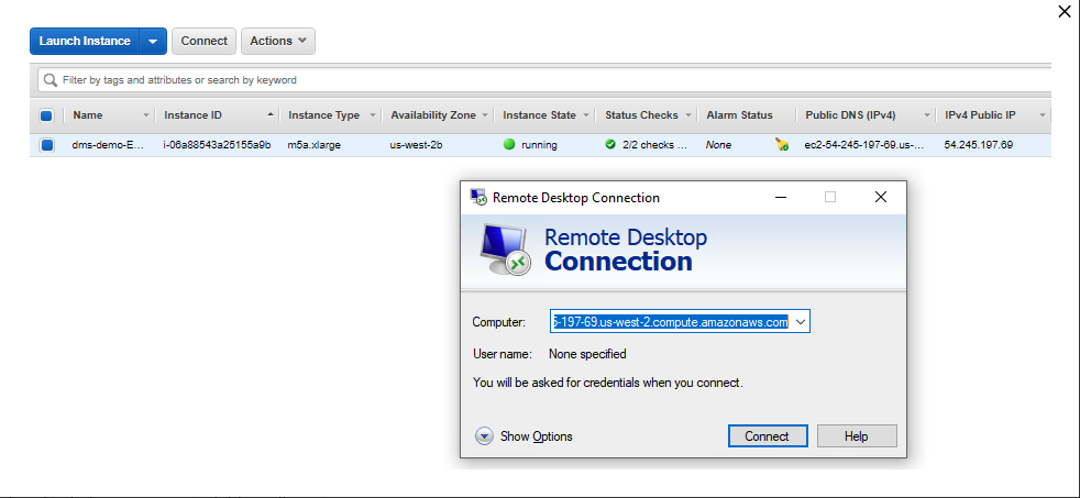Click the Help button in the dialog

coord(856,436)
